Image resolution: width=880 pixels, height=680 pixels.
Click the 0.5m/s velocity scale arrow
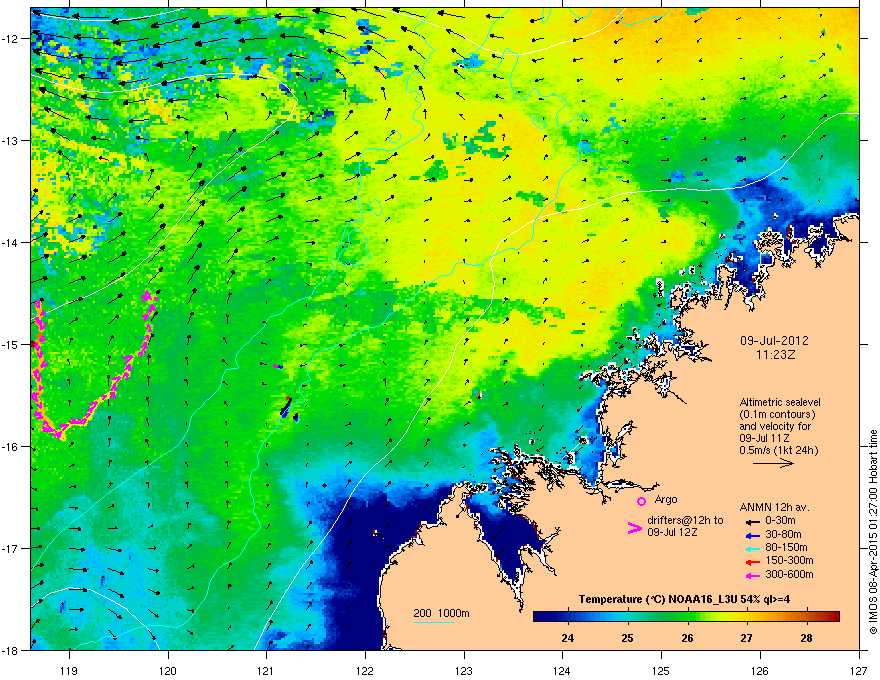(773, 463)
